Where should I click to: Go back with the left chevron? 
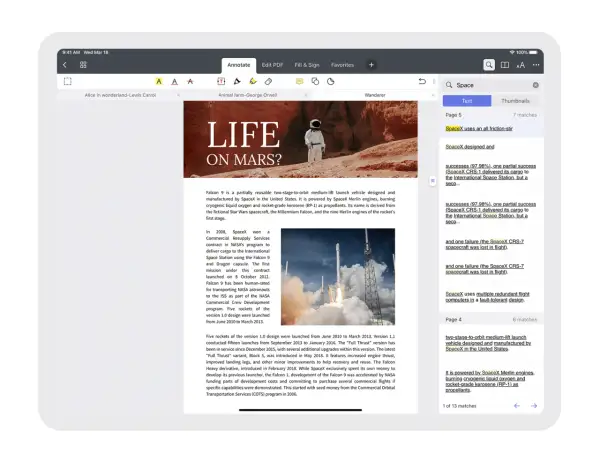[65, 65]
